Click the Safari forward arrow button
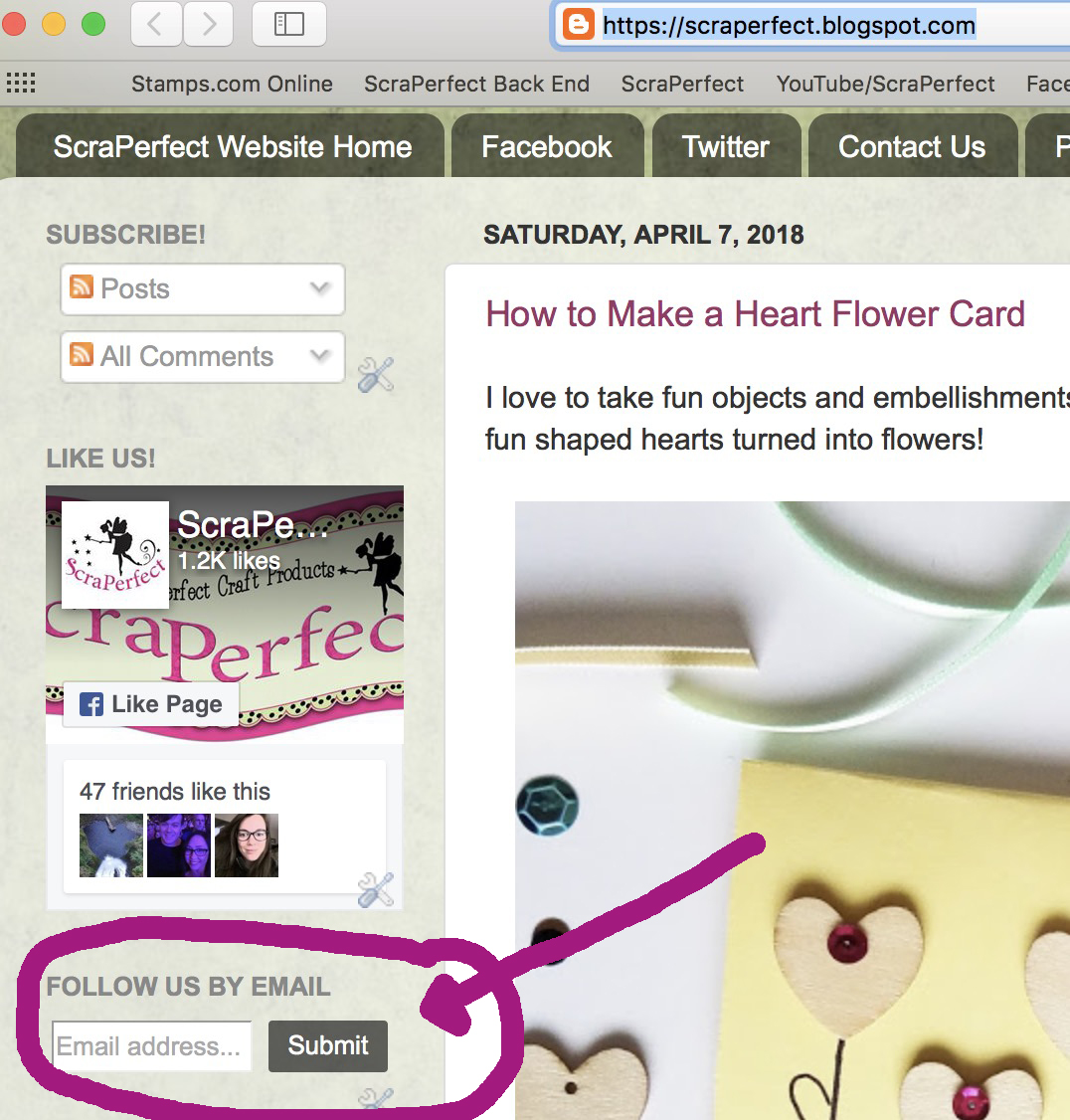 coord(208,24)
